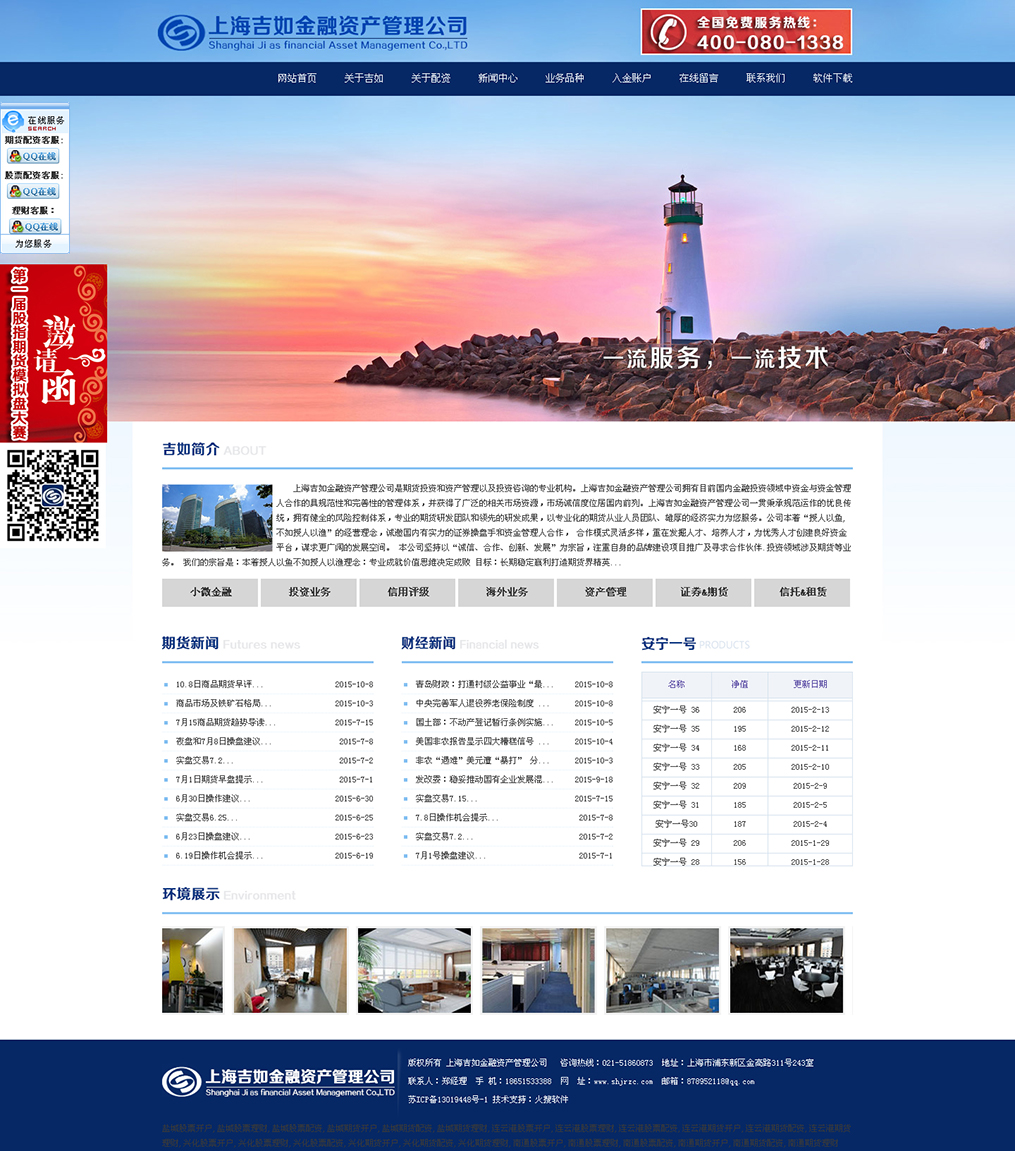Click the office building thumbnail in 吉如简介
Viewport: 1015px width, 1151px height.
pos(217,517)
